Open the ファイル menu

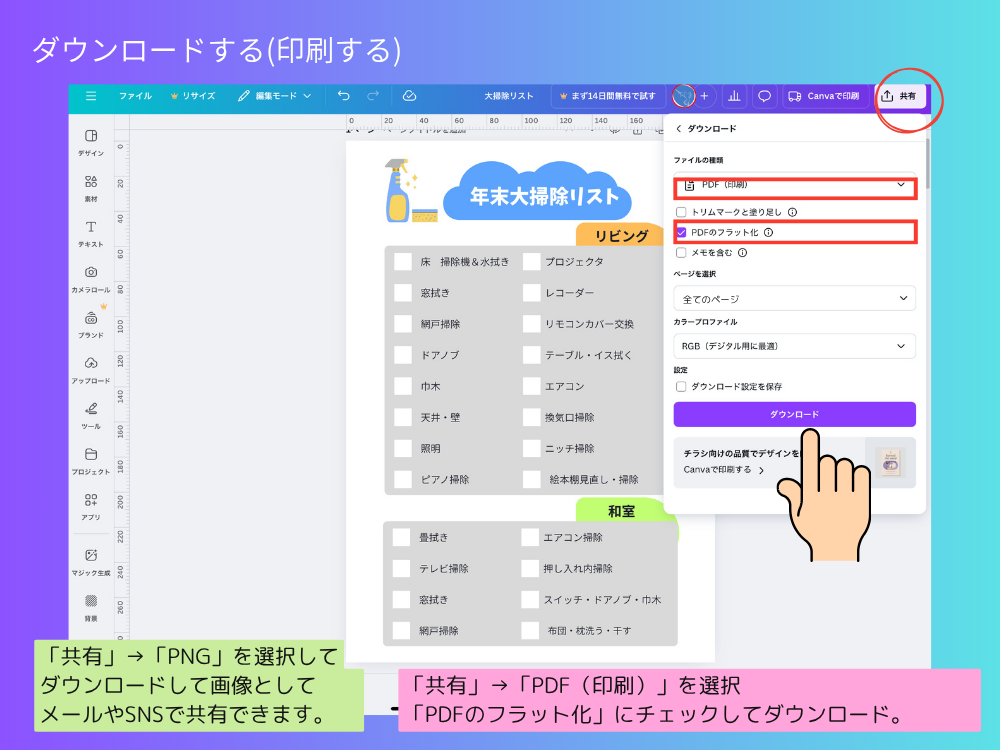click(x=135, y=96)
